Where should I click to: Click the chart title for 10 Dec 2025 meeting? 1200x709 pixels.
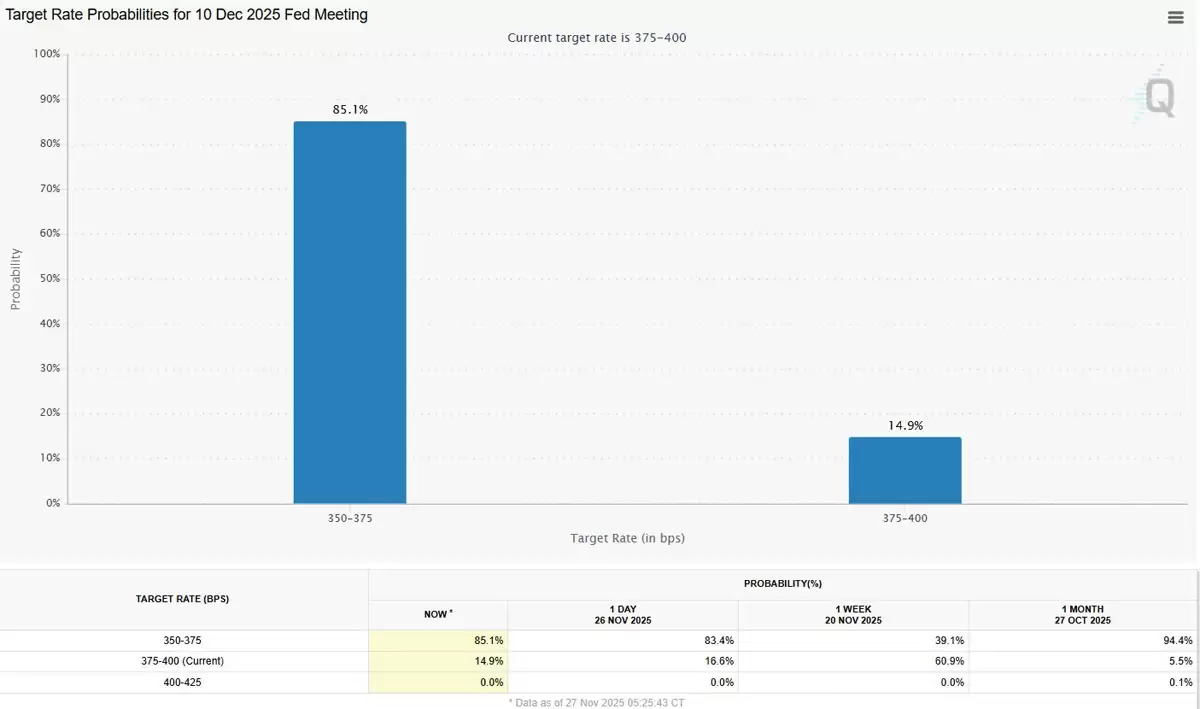[184, 14]
